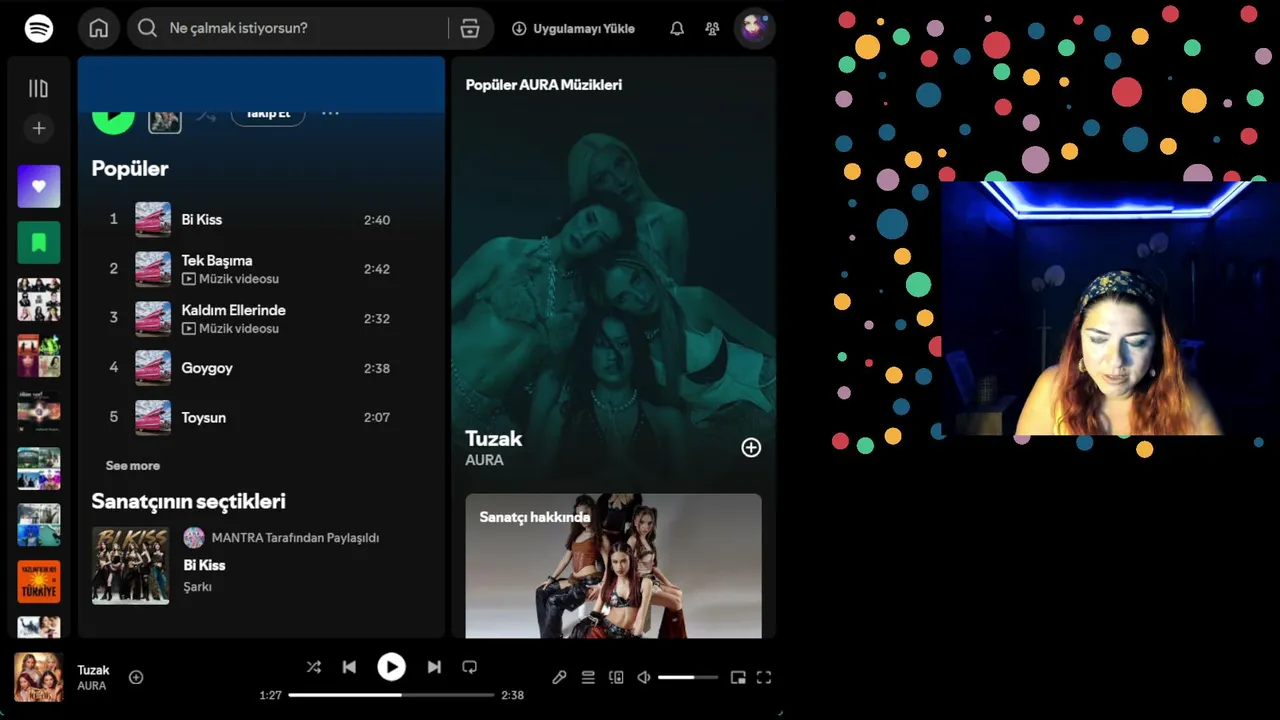Open the Müzik videosu tag under Kaldım Ellerinde
This screenshot has width=1280, height=720.
click(230, 328)
